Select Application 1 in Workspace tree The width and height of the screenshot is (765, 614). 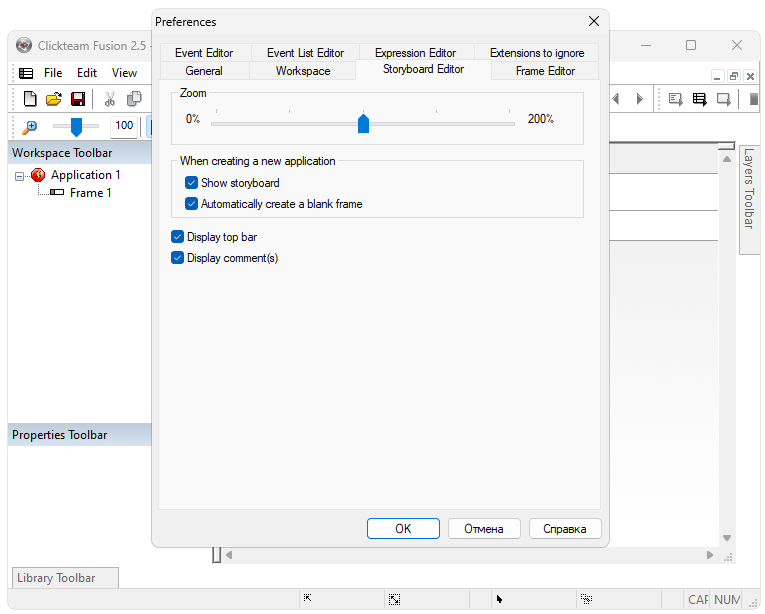86,175
